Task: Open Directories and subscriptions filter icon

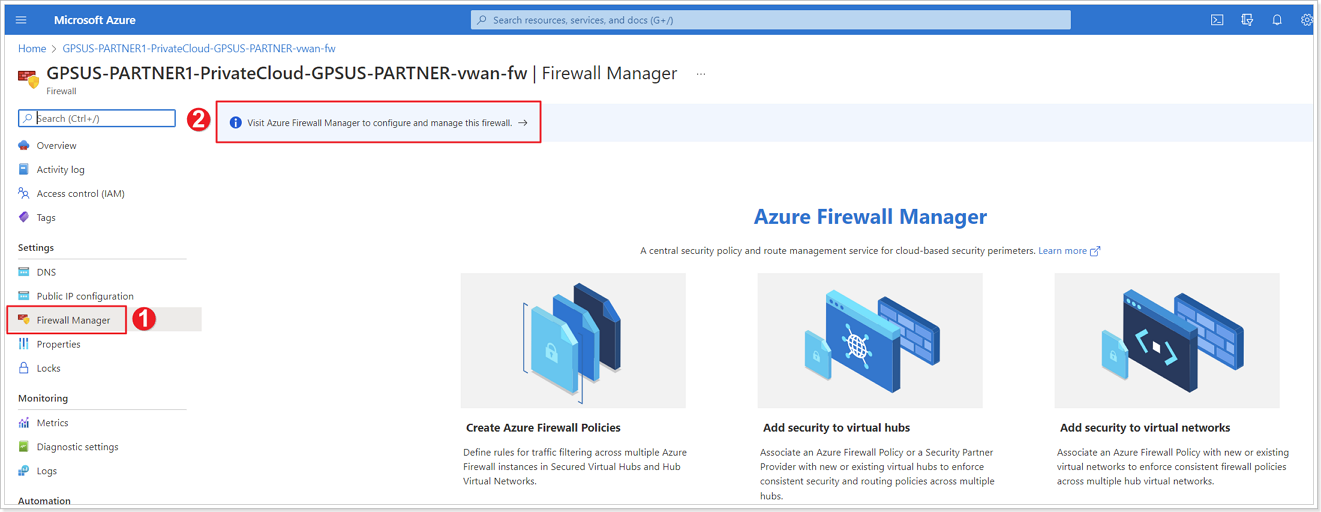Action: 1247,20
